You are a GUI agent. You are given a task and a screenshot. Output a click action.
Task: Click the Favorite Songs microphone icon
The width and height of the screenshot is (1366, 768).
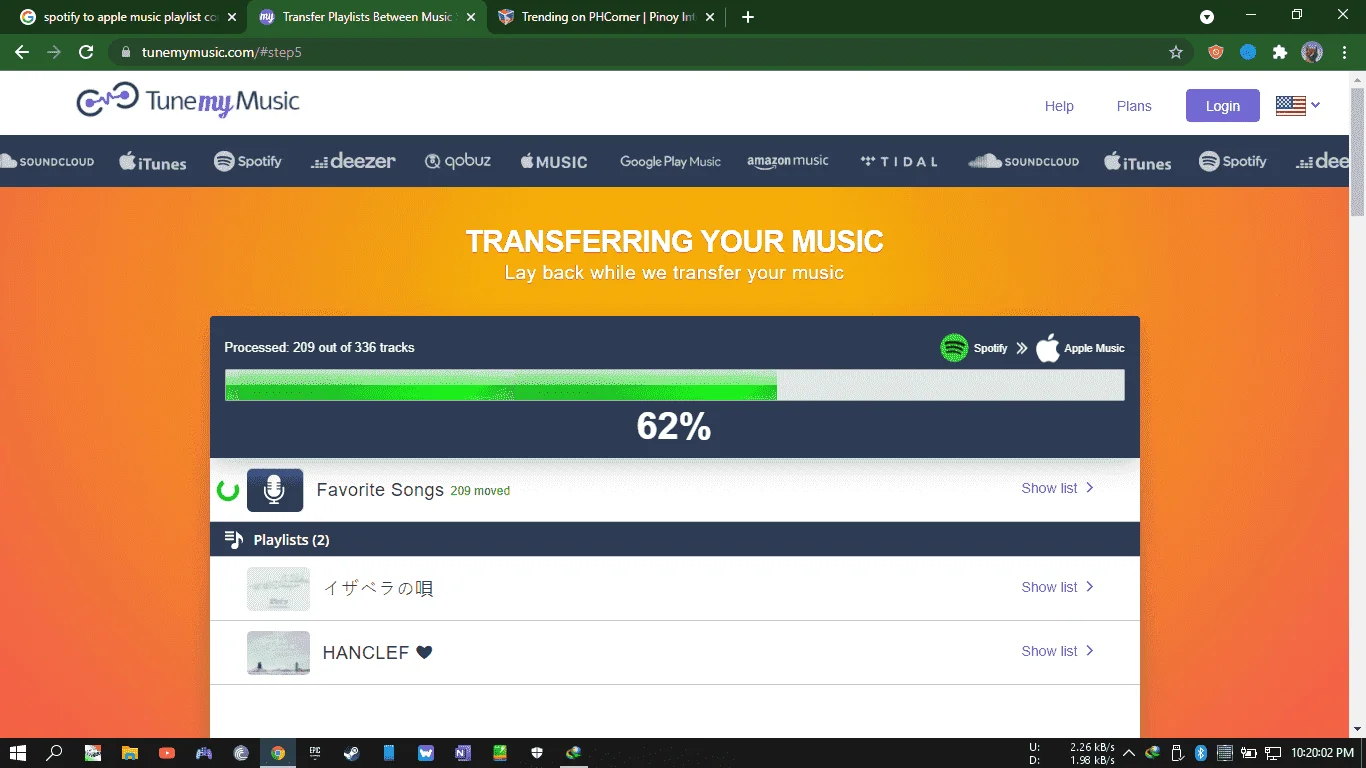[274, 490]
